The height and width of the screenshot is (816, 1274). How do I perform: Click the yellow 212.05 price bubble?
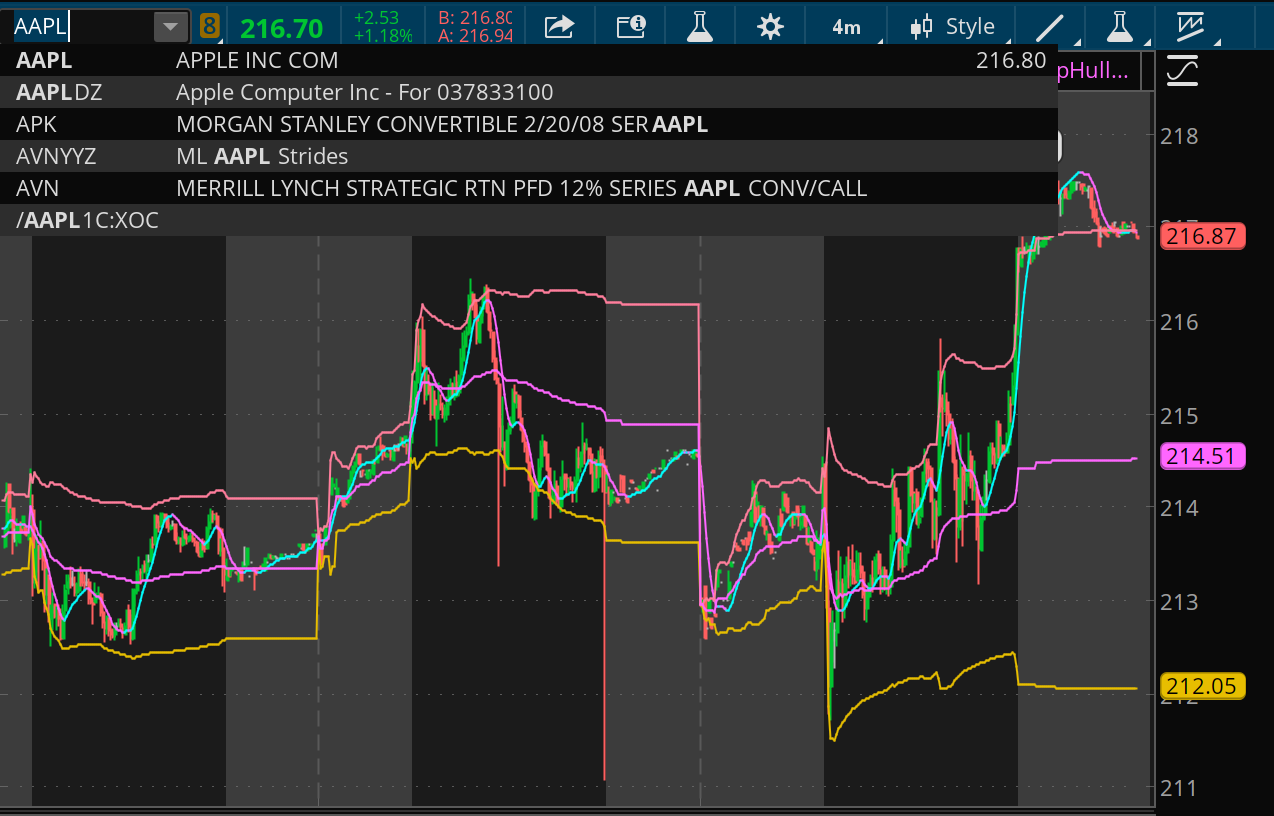point(1202,687)
